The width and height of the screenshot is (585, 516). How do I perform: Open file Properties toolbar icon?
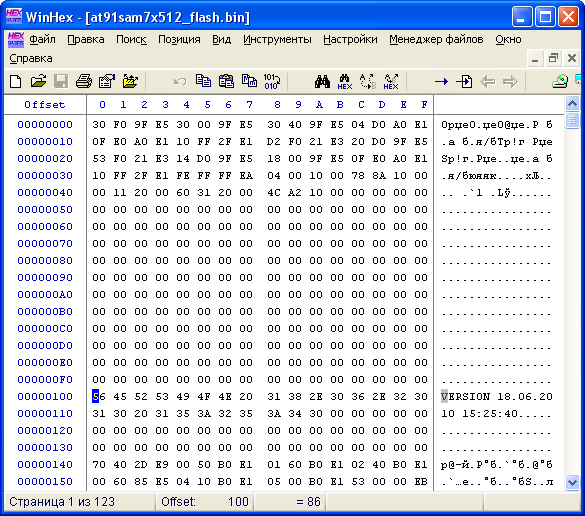tap(107, 81)
